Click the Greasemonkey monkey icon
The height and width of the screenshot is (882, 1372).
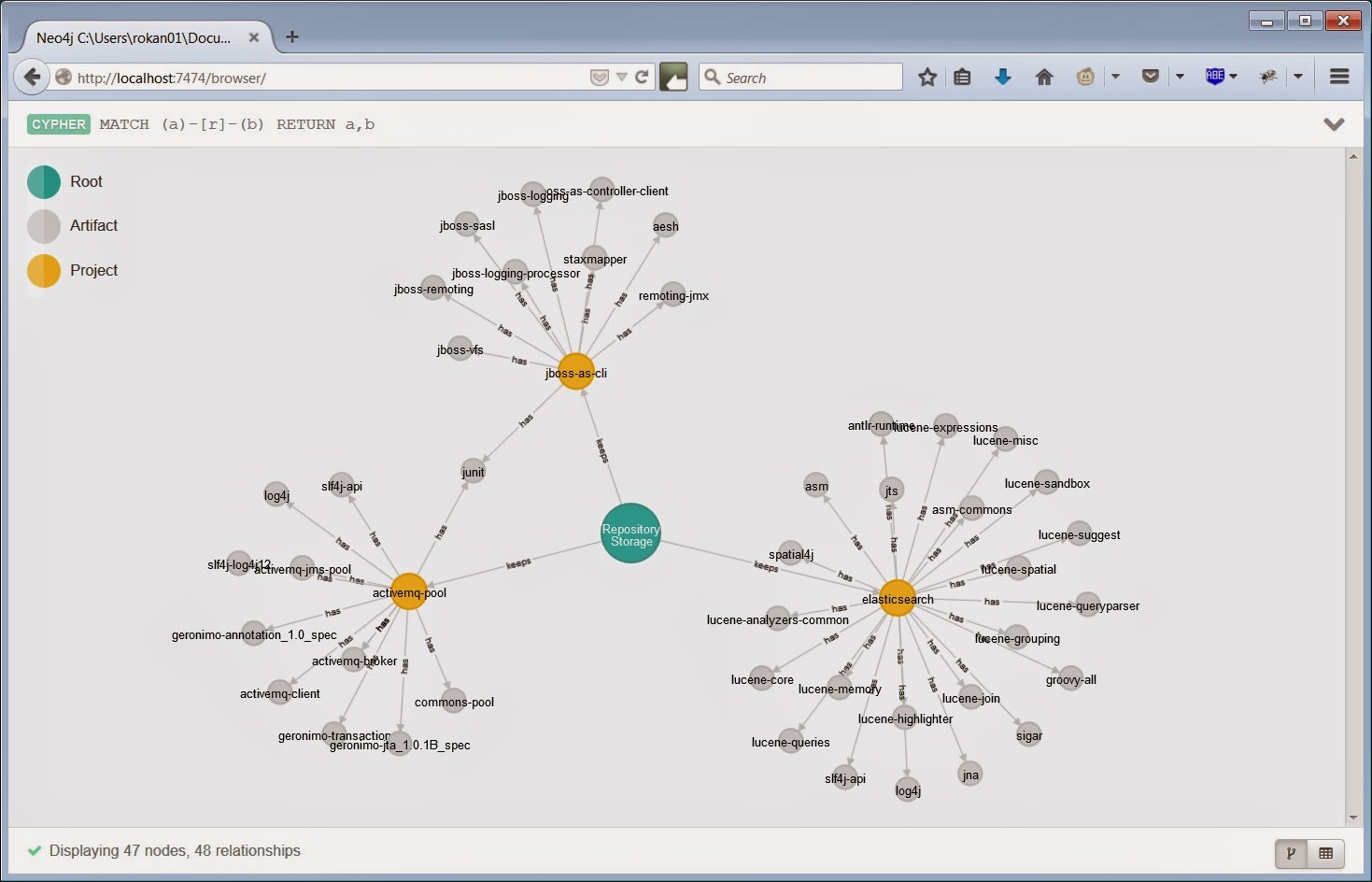(1084, 77)
